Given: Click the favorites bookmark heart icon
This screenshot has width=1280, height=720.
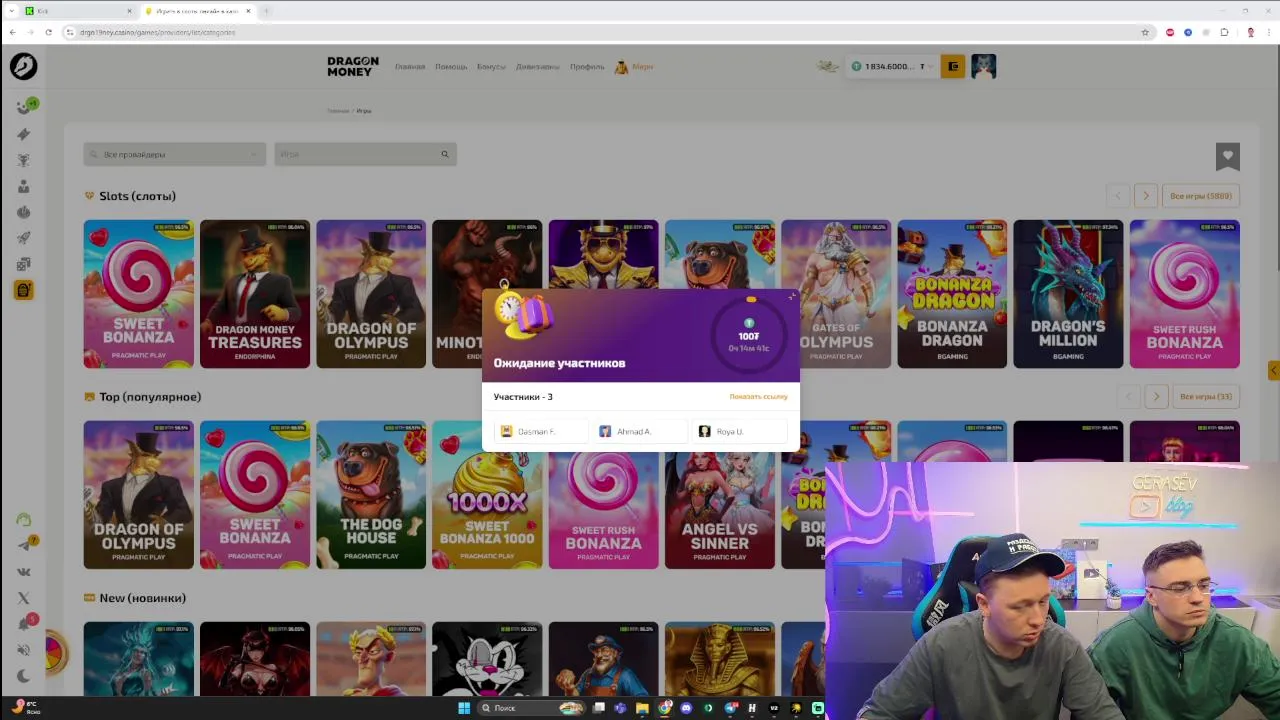Looking at the screenshot, I should [1228, 155].
